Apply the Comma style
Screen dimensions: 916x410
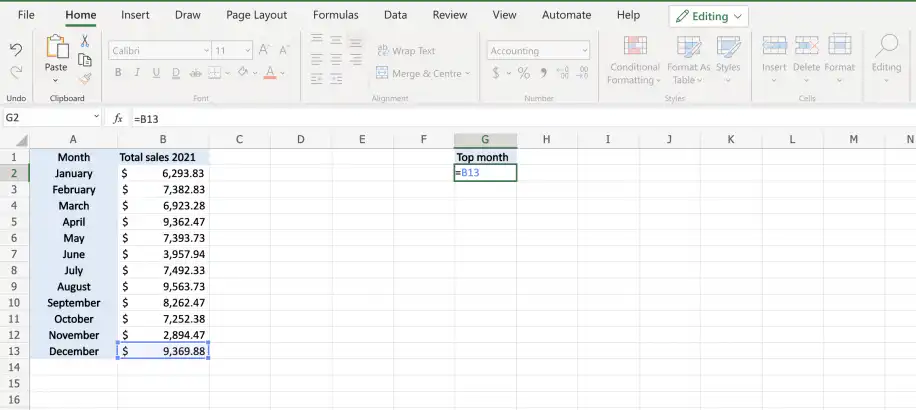543,73
